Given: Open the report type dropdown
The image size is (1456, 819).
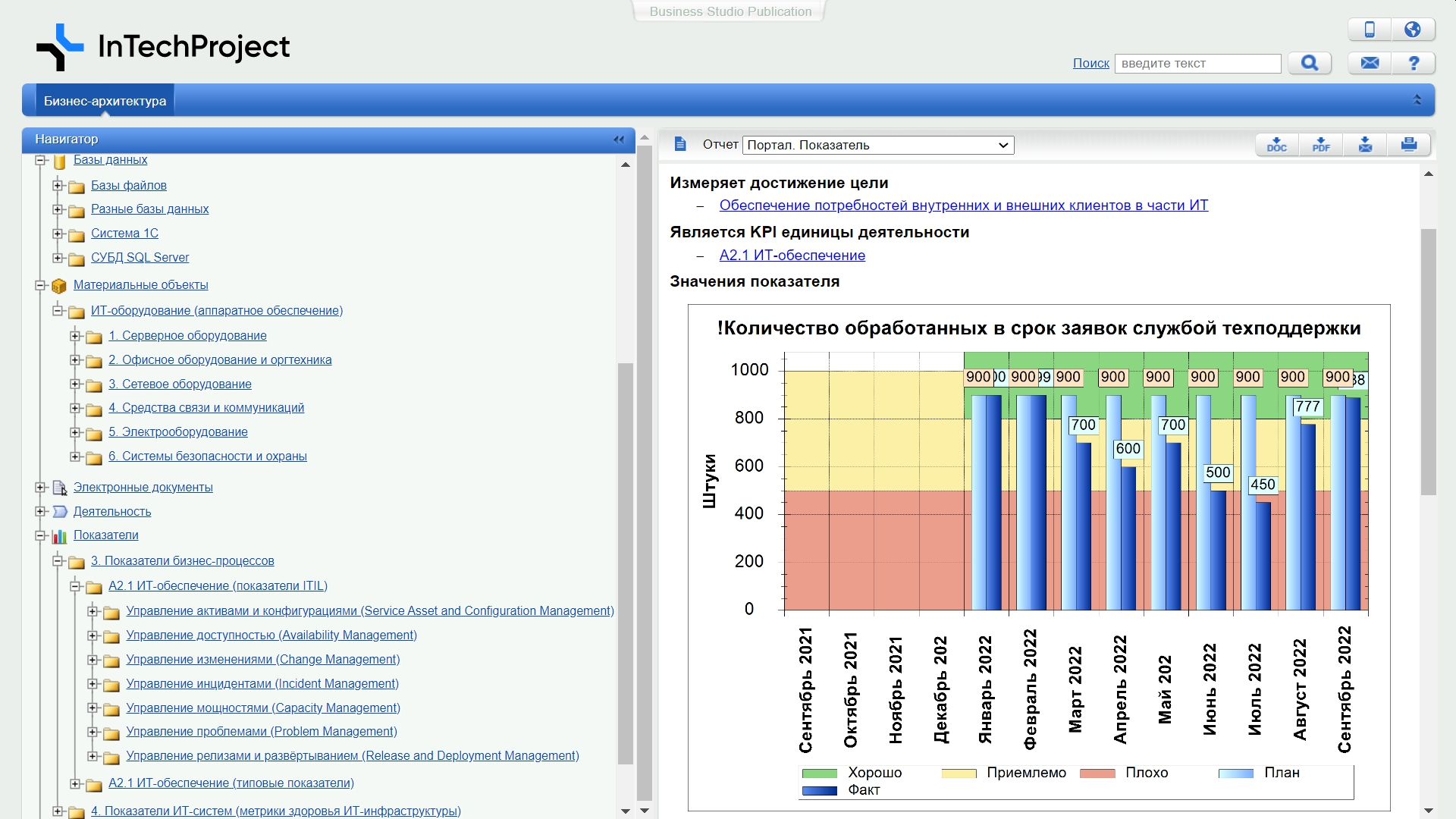Looking at the screenshot, I should (878, 145).
